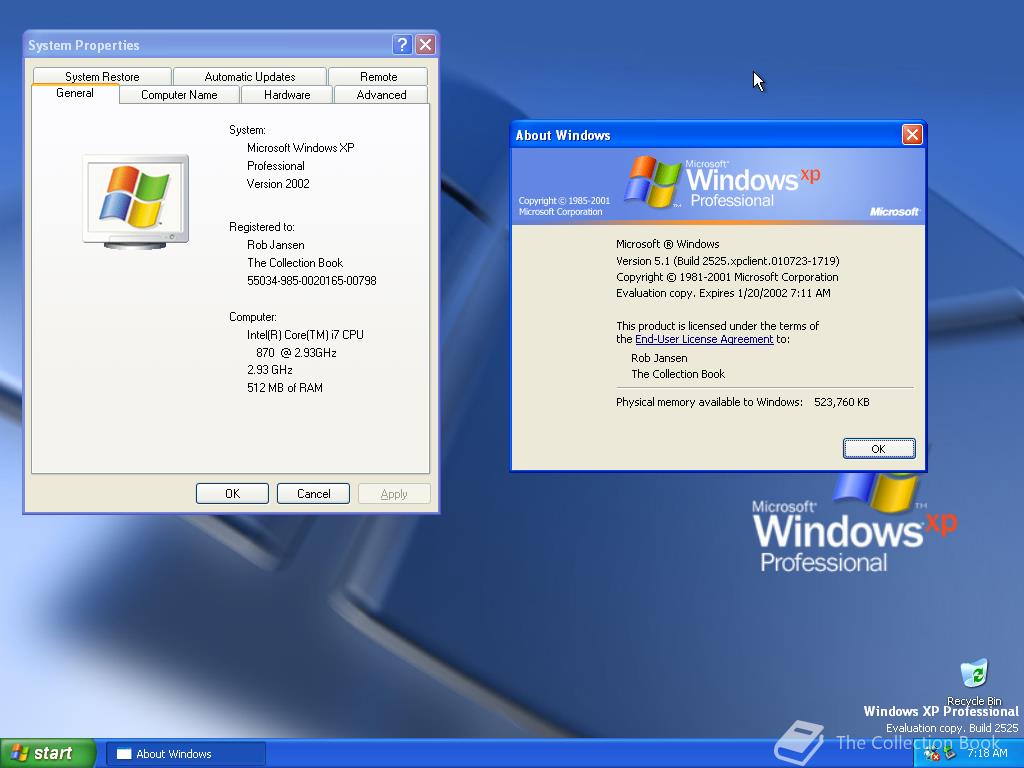Open the End-User License Agreement link
1024x768 pixels.
click(704, 339)
